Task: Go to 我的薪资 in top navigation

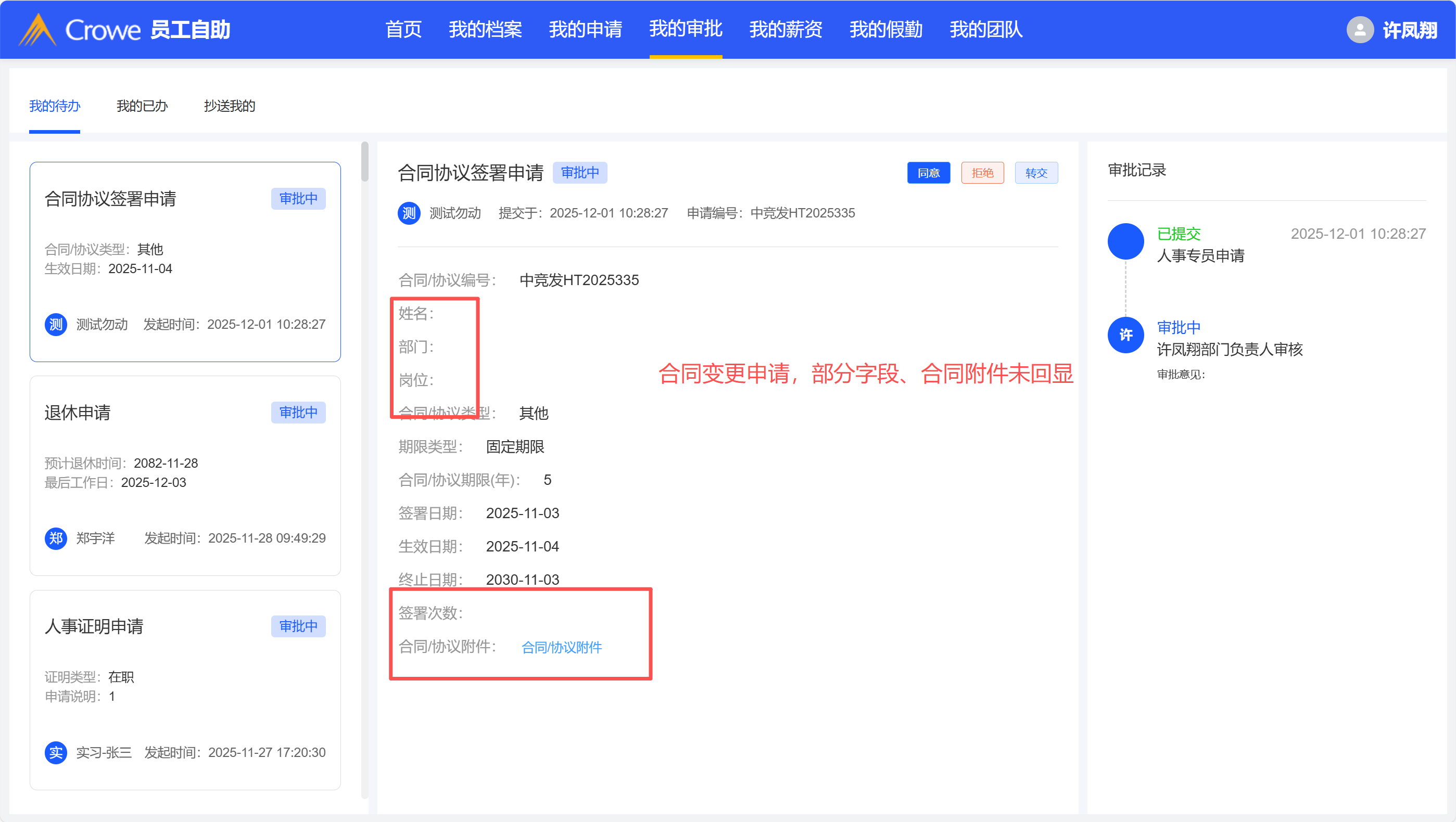Action: [x=785, y=29]
